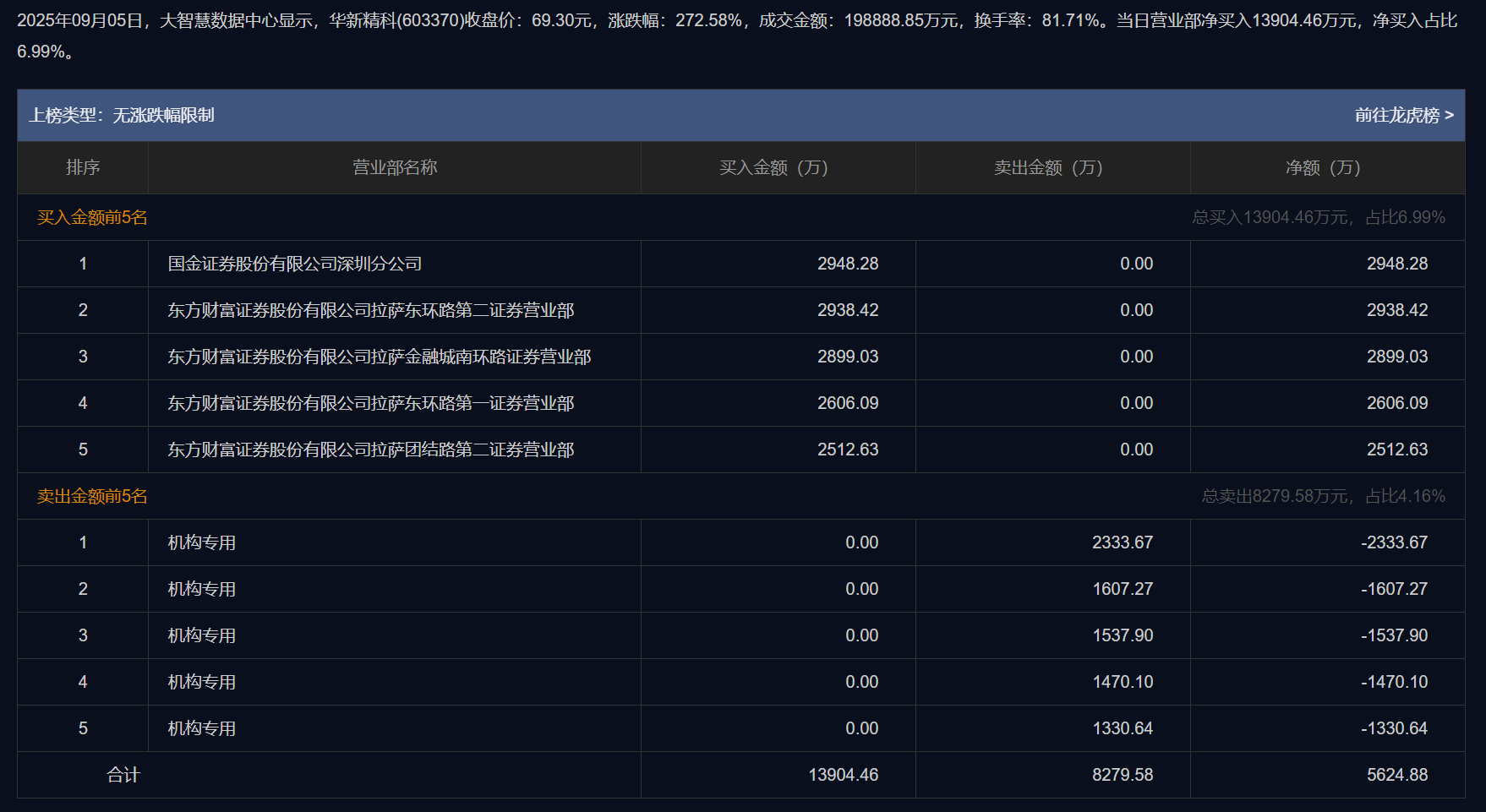The width and height of the screenshot is (1486, 812).
Task: Click total sell amount 8279.58
Action: click(x=1123, y=775)
